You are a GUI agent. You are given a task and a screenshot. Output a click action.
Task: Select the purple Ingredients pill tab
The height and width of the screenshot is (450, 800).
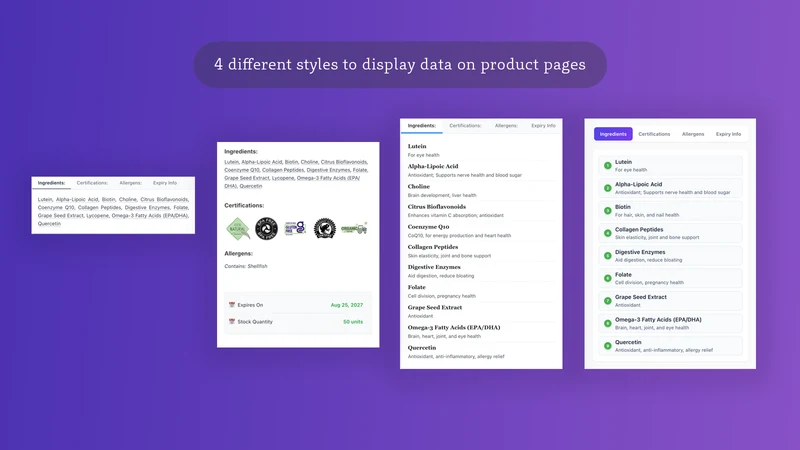[613, 134]
